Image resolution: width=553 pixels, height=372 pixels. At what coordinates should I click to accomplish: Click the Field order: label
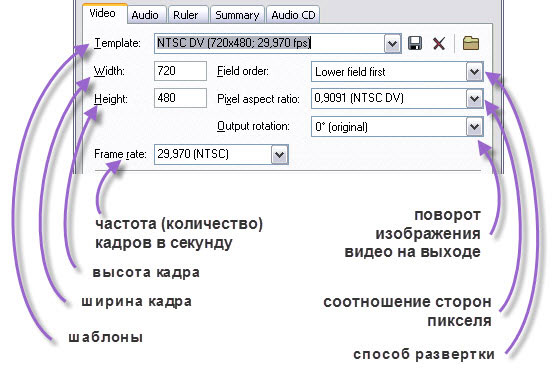243,71
